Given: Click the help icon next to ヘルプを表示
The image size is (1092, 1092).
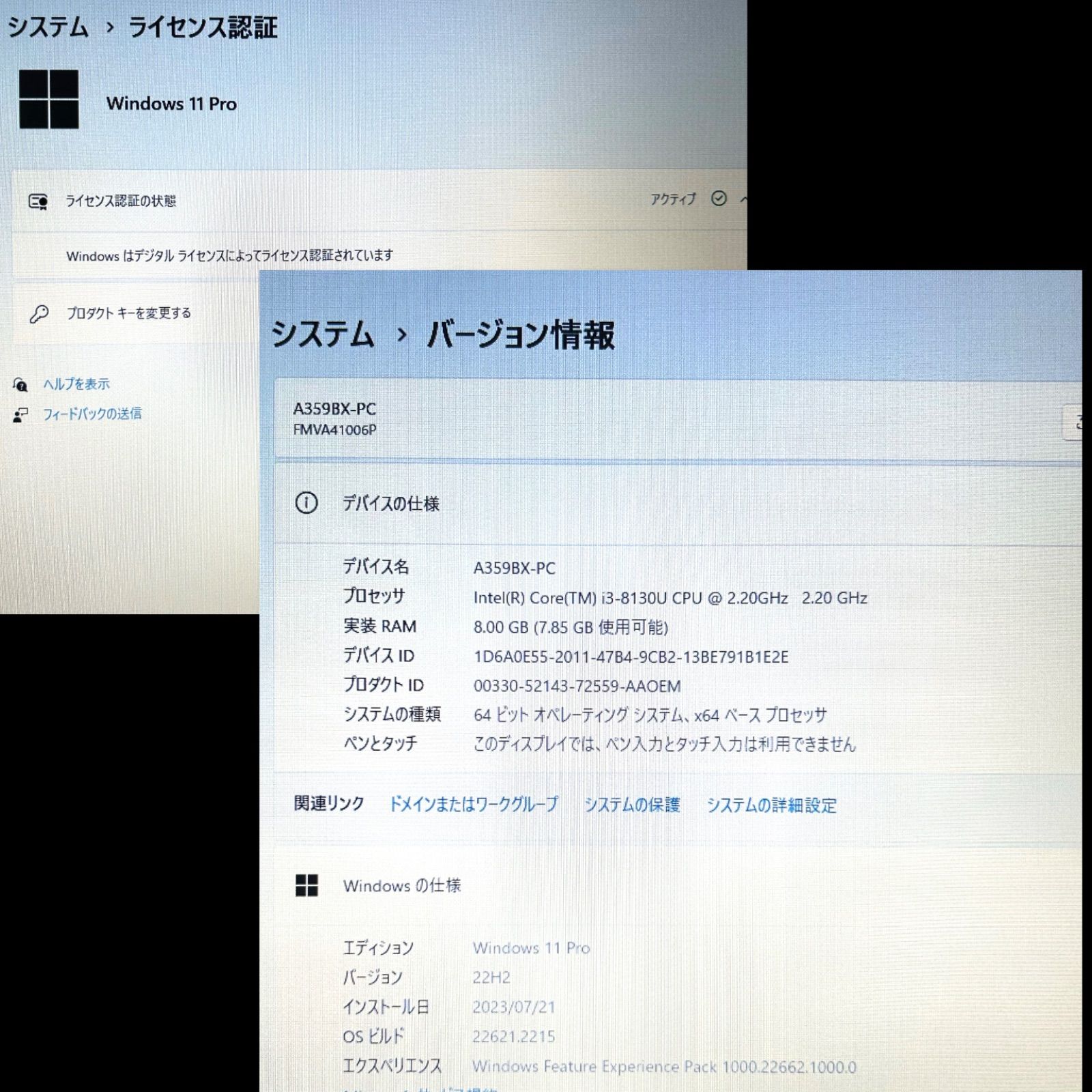Looking at the screenshot, I should point(20,385).
